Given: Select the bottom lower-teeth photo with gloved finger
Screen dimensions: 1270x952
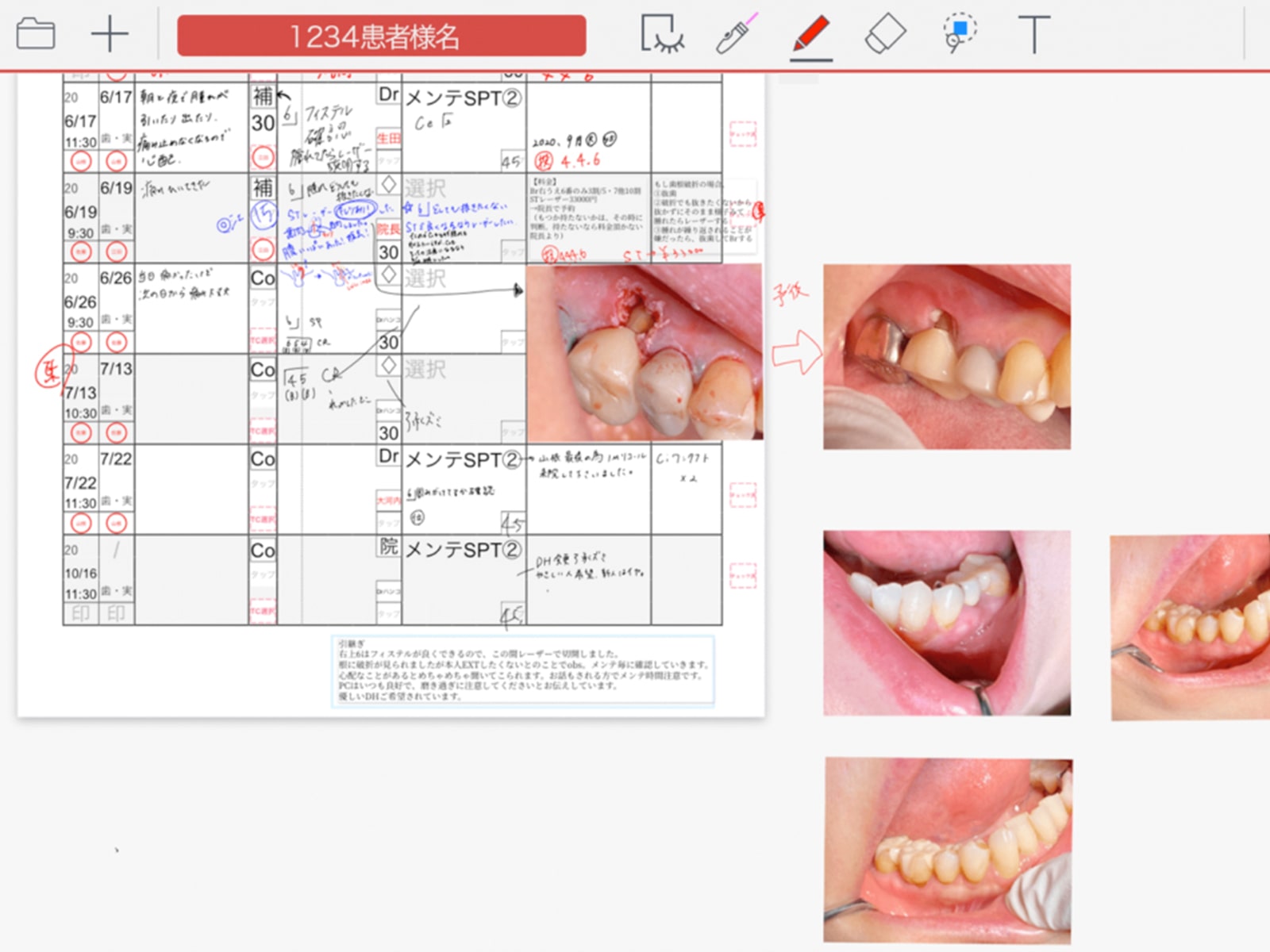Looking at the screenshot, I should pyautogui.click(x=948, y=850).
